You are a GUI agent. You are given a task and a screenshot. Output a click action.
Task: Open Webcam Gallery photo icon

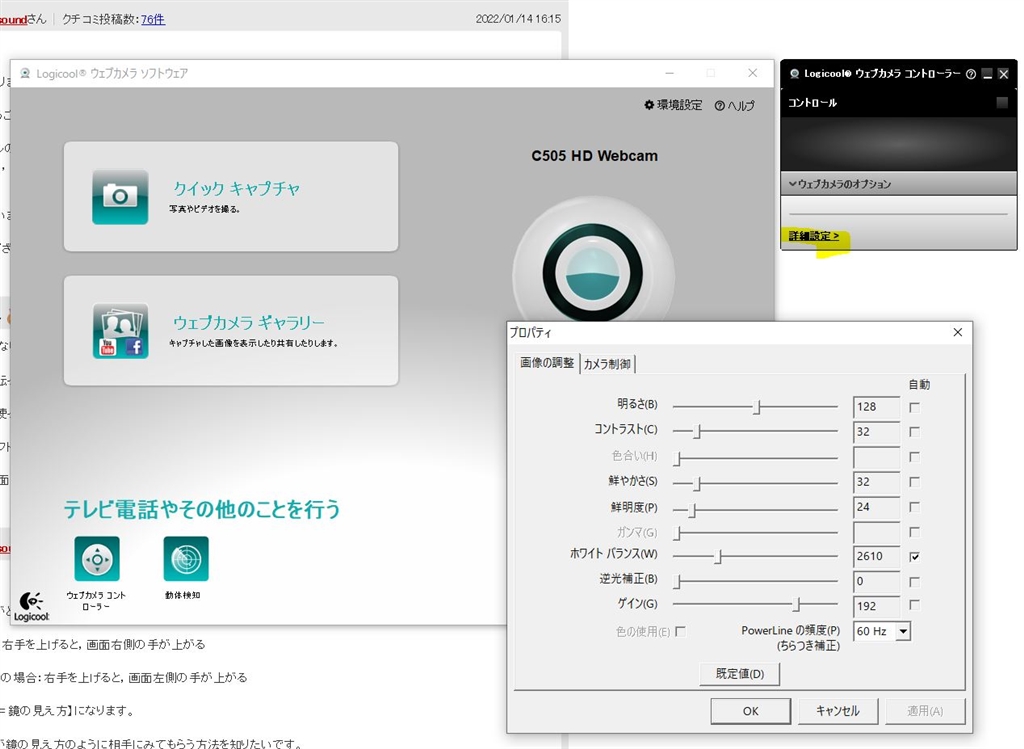coord(120,330)
